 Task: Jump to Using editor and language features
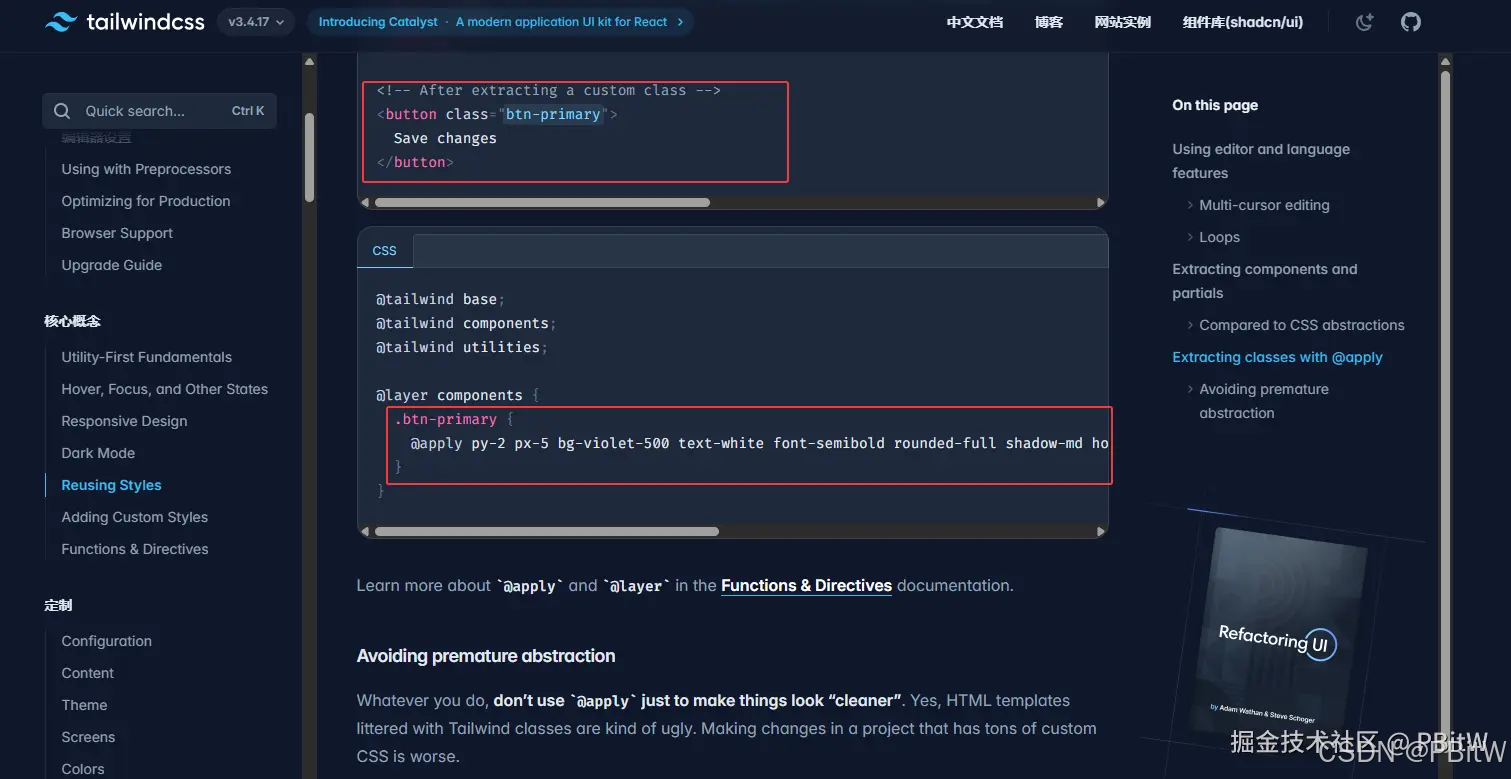[1261, 161]
